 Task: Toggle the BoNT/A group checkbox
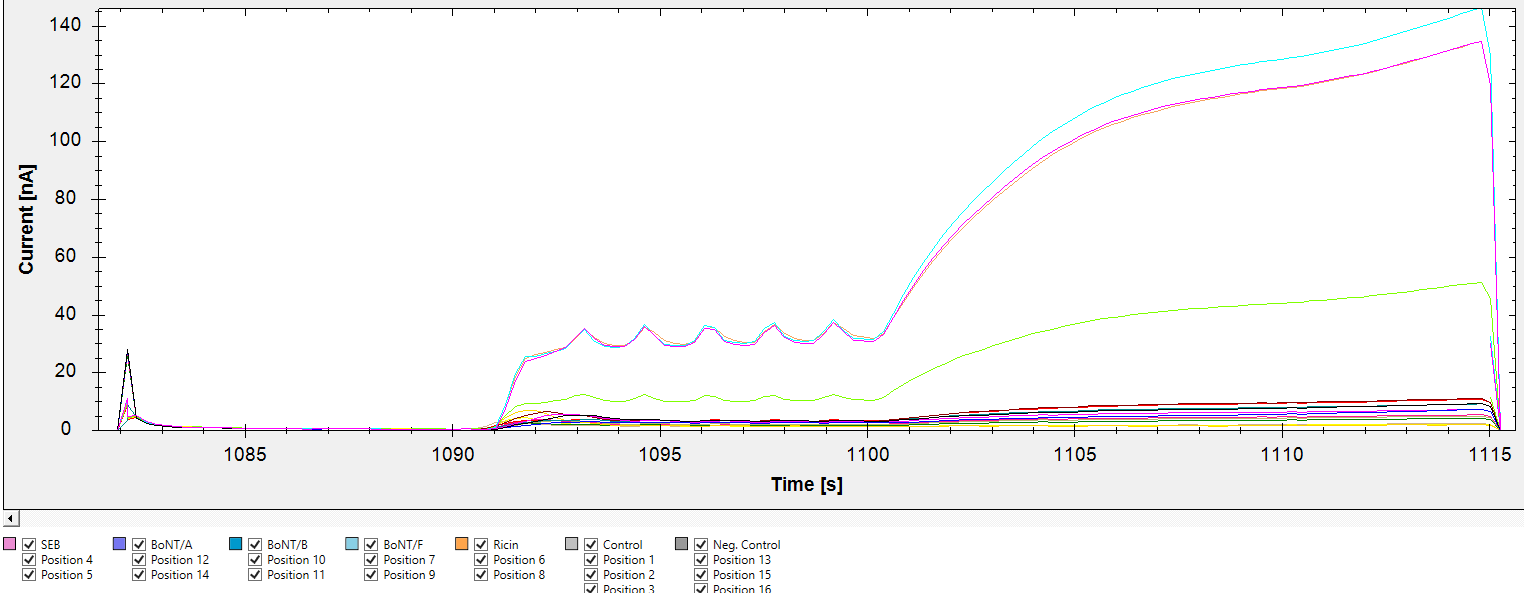139,545
